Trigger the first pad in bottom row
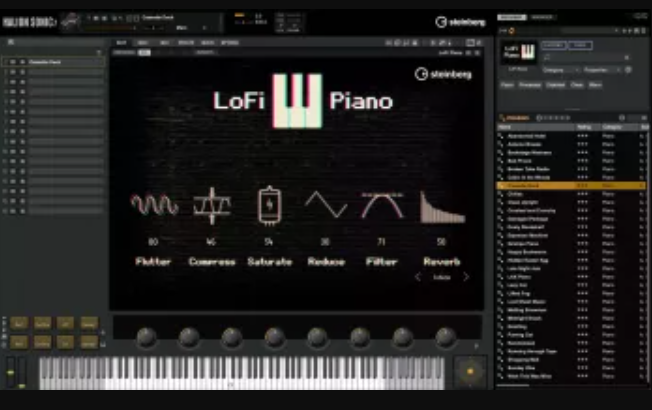Viewport: 652px width, 410px height. pos(19,343)
